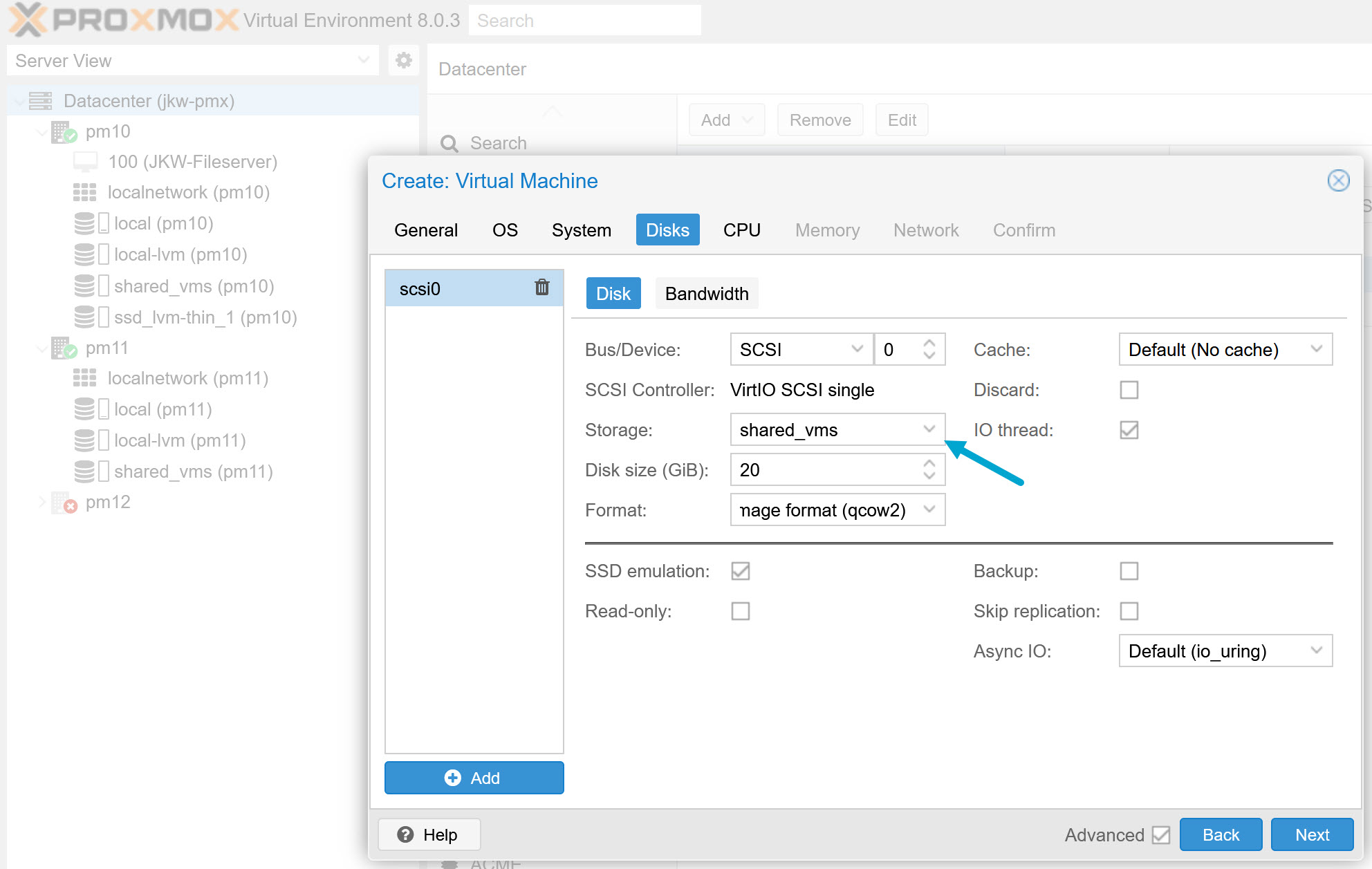The width and height of the screenshot is (1372, 869).
Task: Select the JKW-Fileserver VM 100 monitor icon
Action: 85,161
